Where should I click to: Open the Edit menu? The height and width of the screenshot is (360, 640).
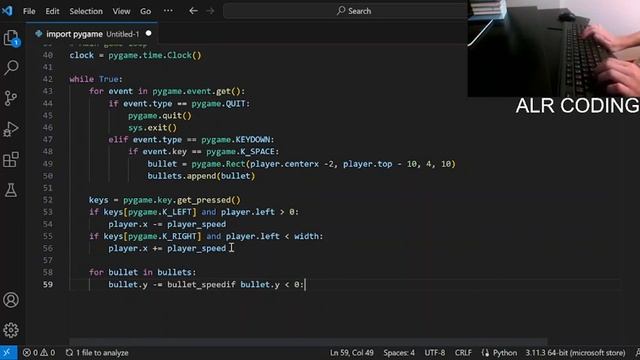(x=52, y=11)
